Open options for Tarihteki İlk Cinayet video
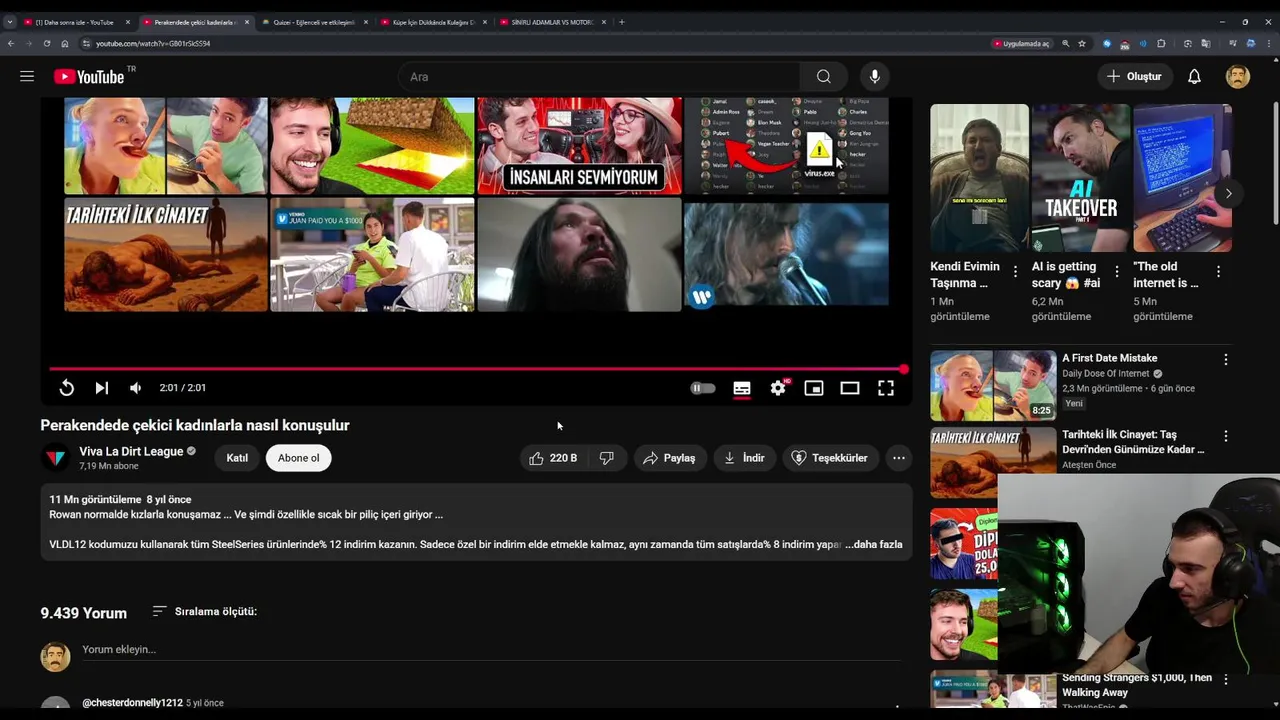The height and width of the screenshot is (720, 1280). [1226, 436]
